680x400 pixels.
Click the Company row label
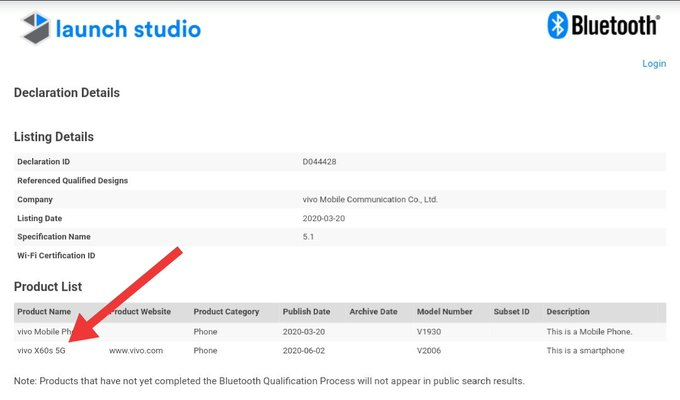pyautogui.click(x=35, y=200)
